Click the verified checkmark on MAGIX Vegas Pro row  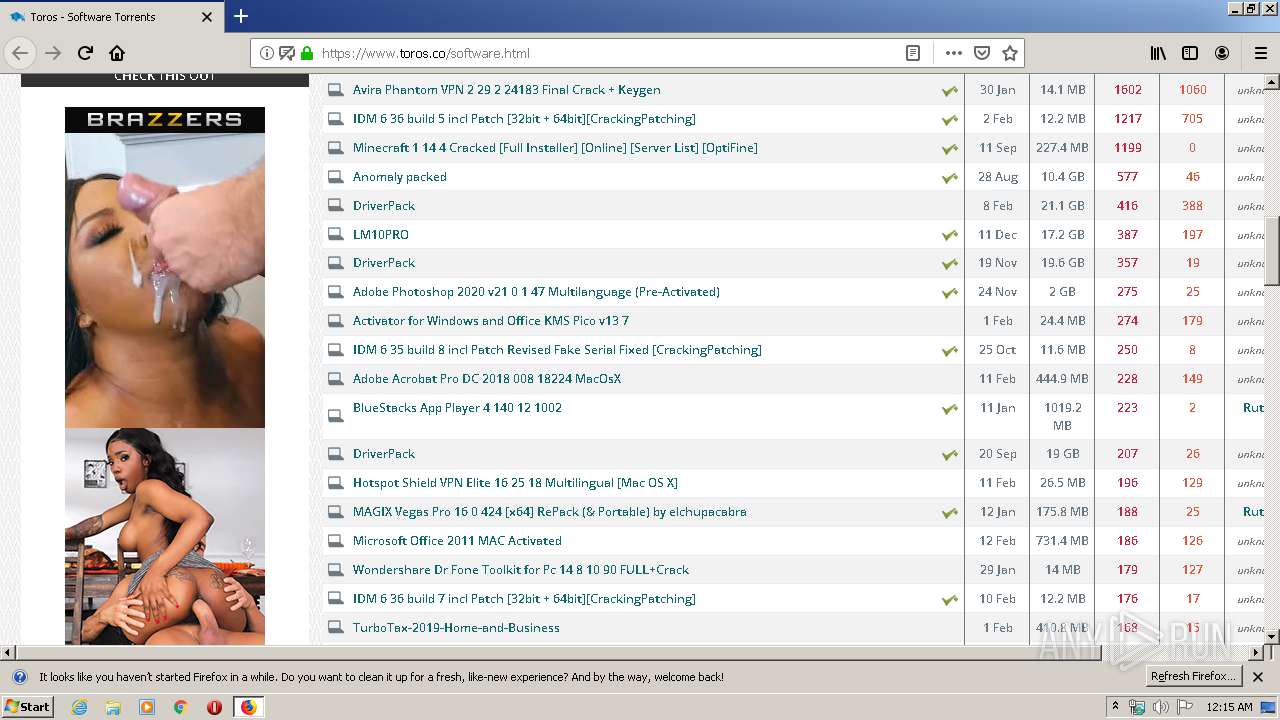949,513
